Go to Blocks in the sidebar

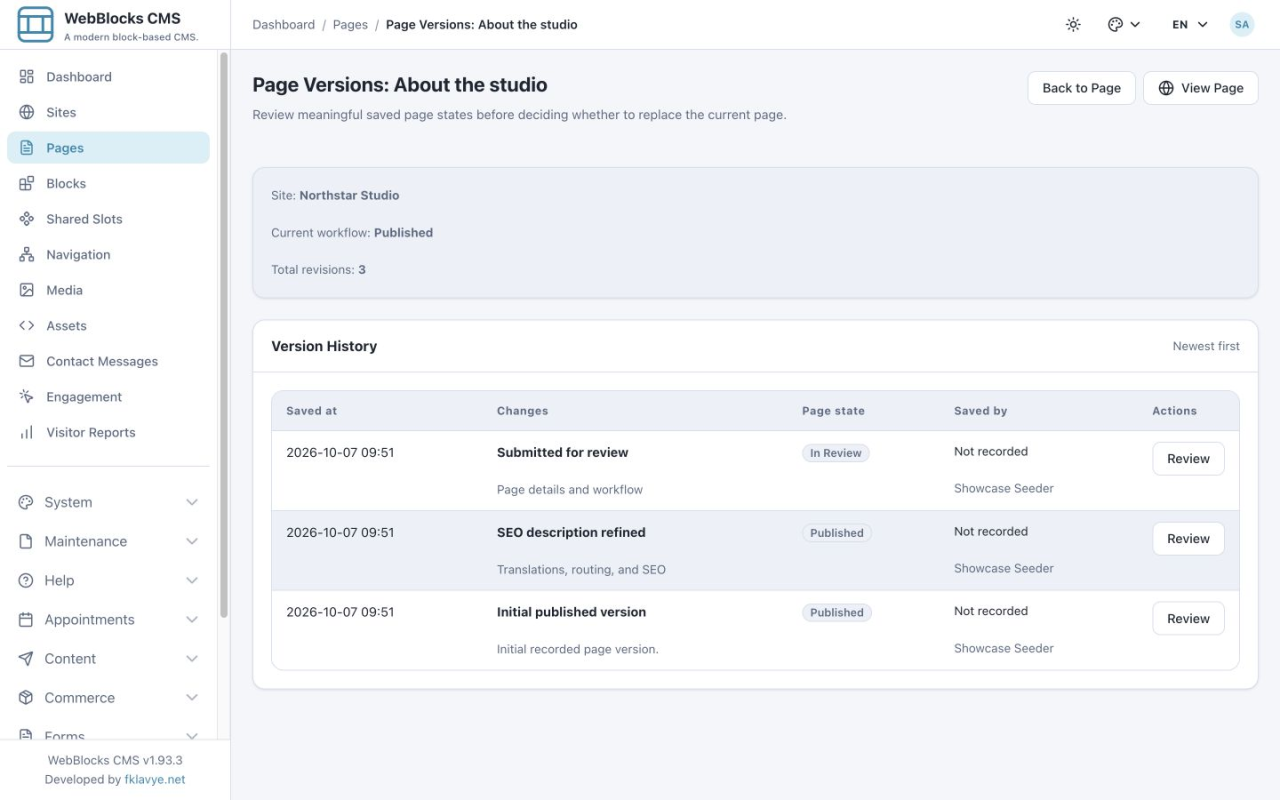click(108, 183)
